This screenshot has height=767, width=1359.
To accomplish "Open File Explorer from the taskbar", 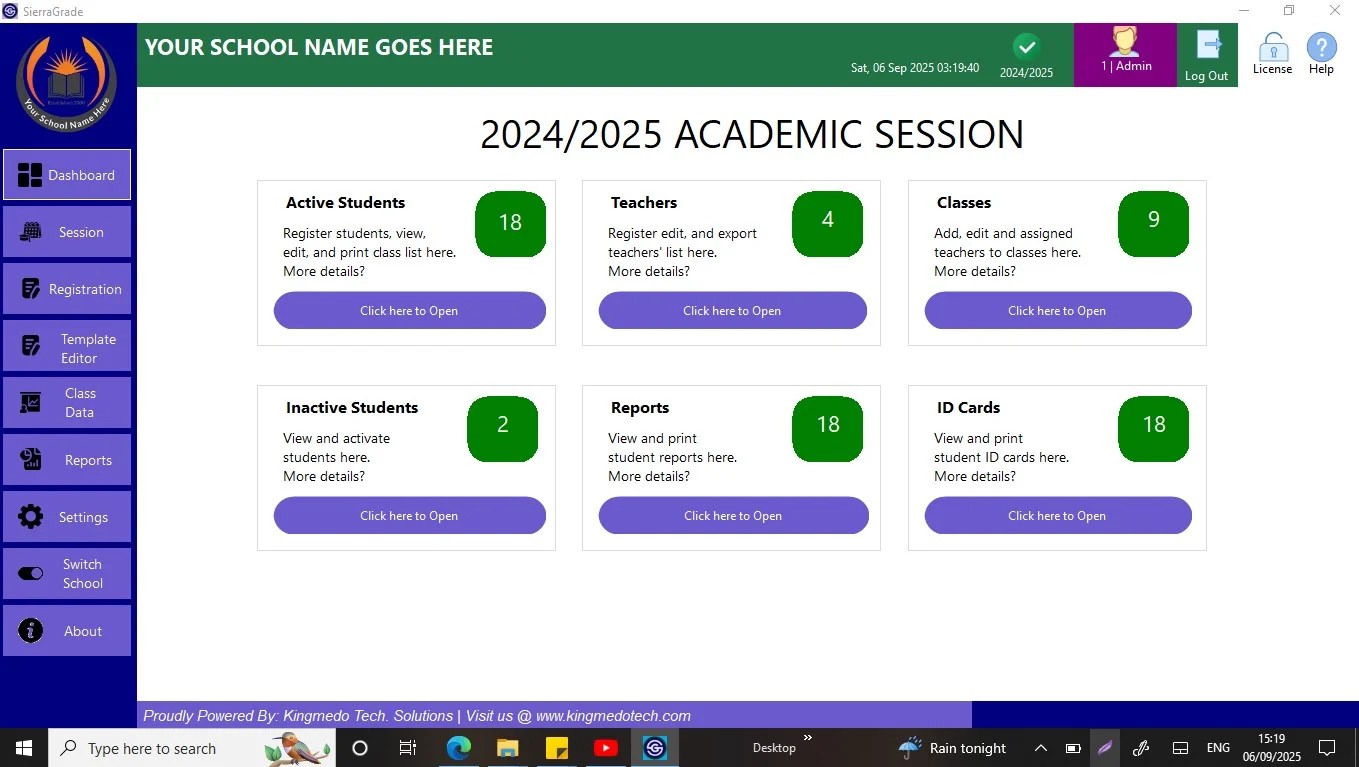I will (x=508, y=748).
